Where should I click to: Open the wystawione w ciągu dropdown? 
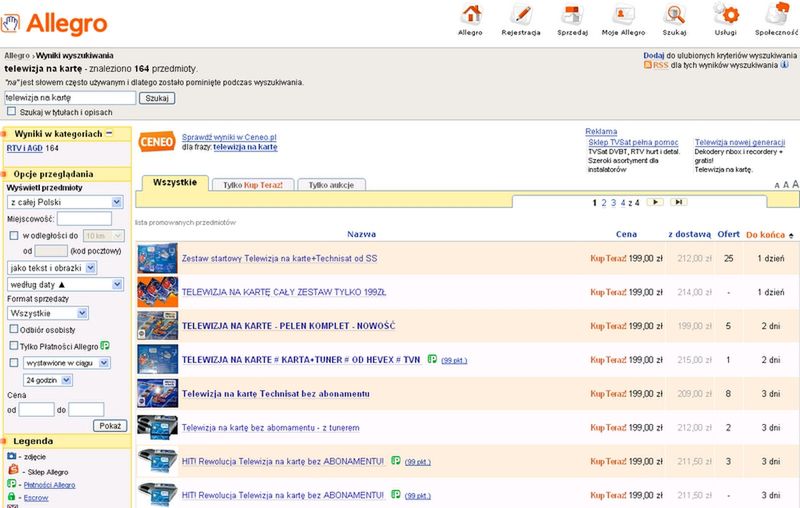(x=66, y=363)
